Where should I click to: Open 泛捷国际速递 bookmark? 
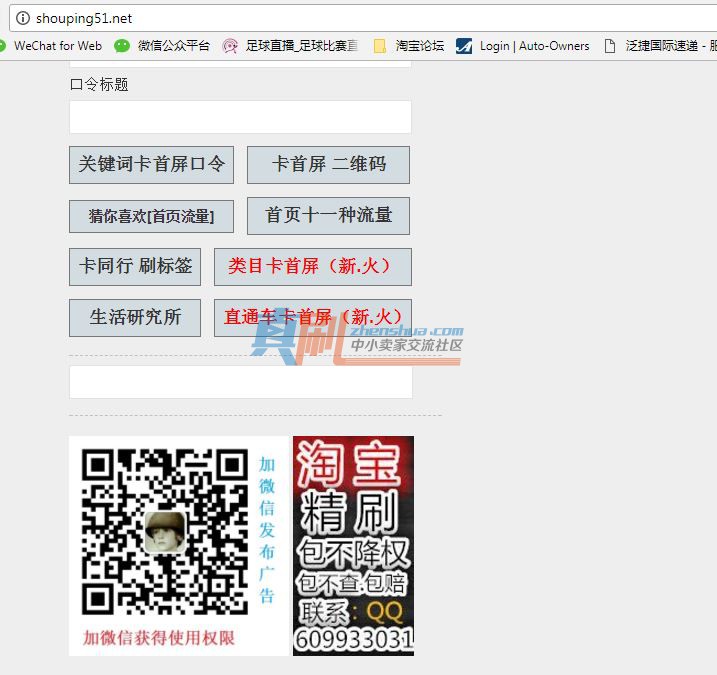(x=671, y=46)
